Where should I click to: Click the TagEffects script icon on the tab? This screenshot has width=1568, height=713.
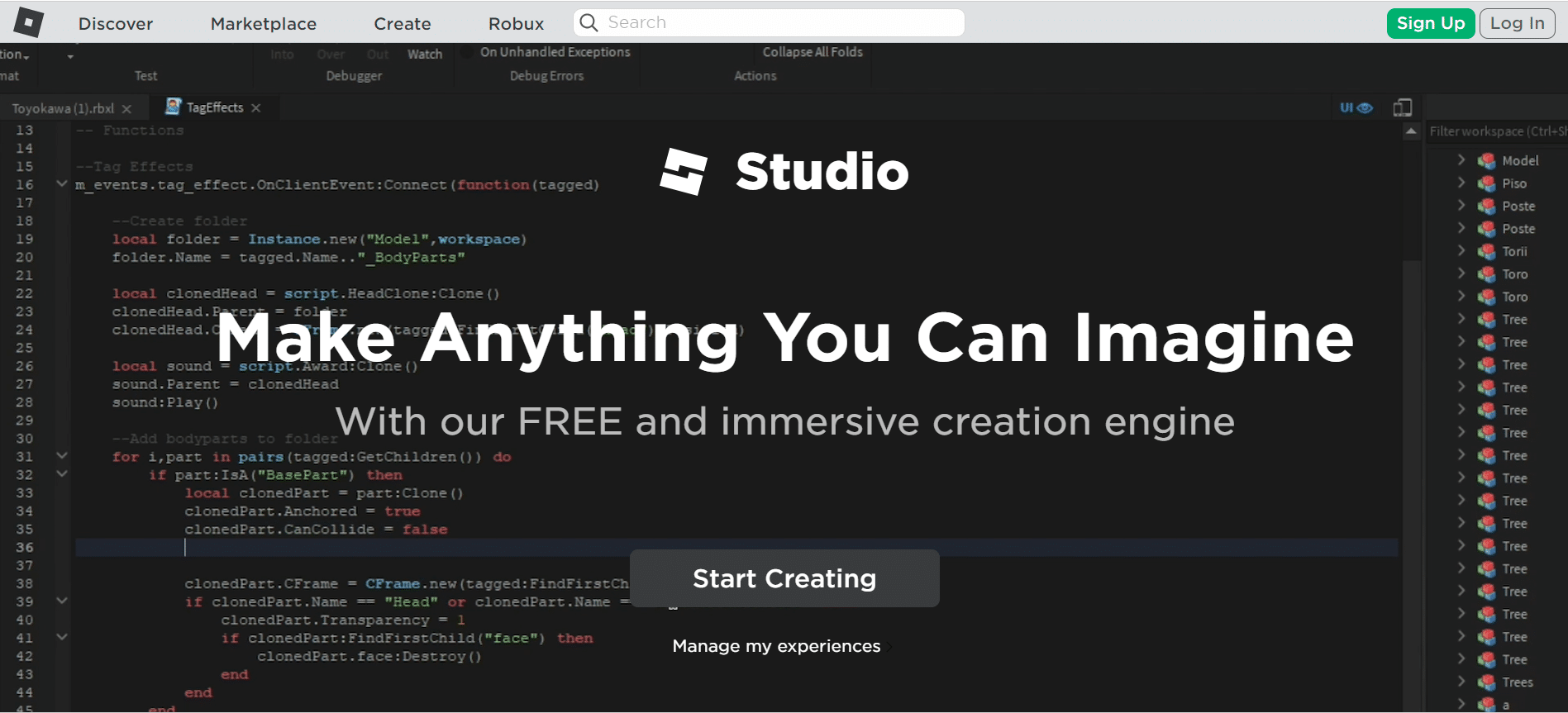pyautogui.click(x=173, y=107)
